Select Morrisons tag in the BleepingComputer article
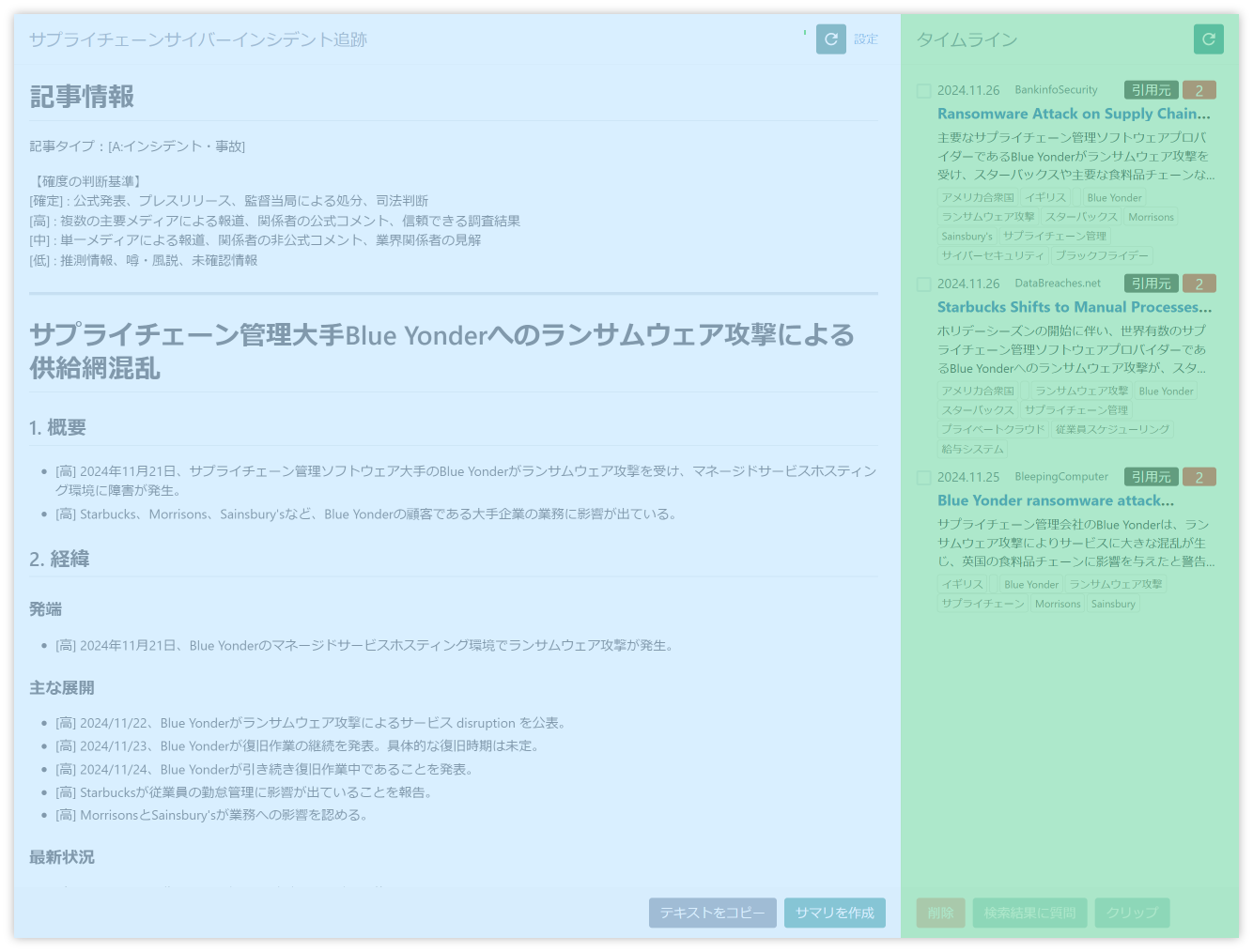 (x=1058, y=604)
